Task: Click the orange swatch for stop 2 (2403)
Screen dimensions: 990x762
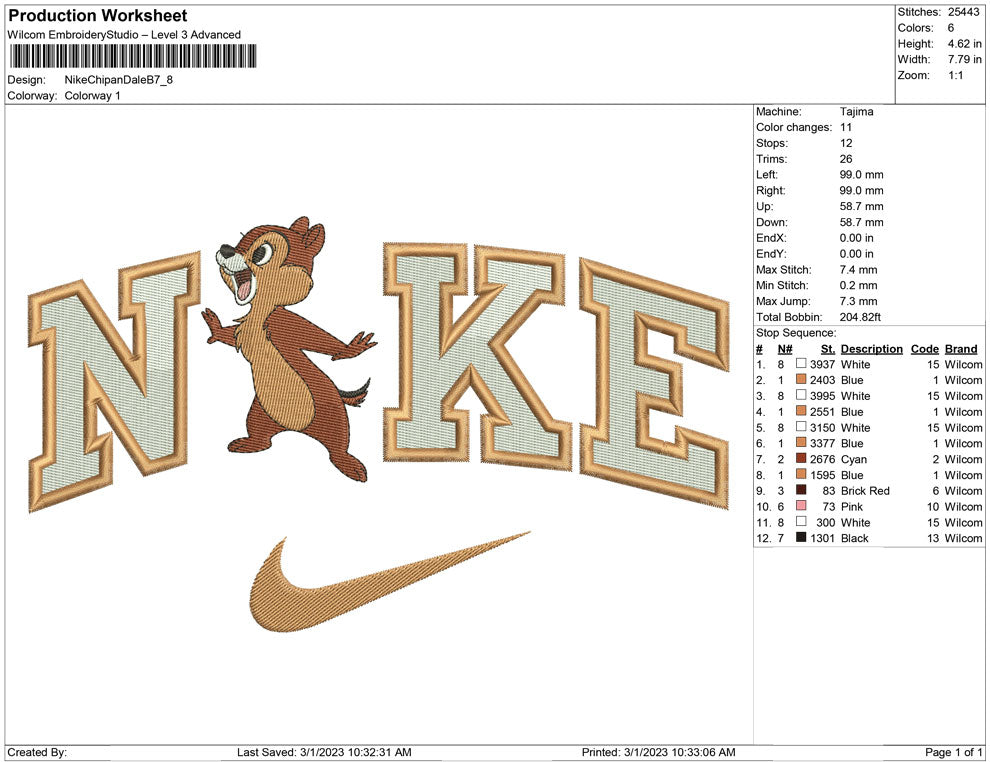Action: [x=801, y=379]
